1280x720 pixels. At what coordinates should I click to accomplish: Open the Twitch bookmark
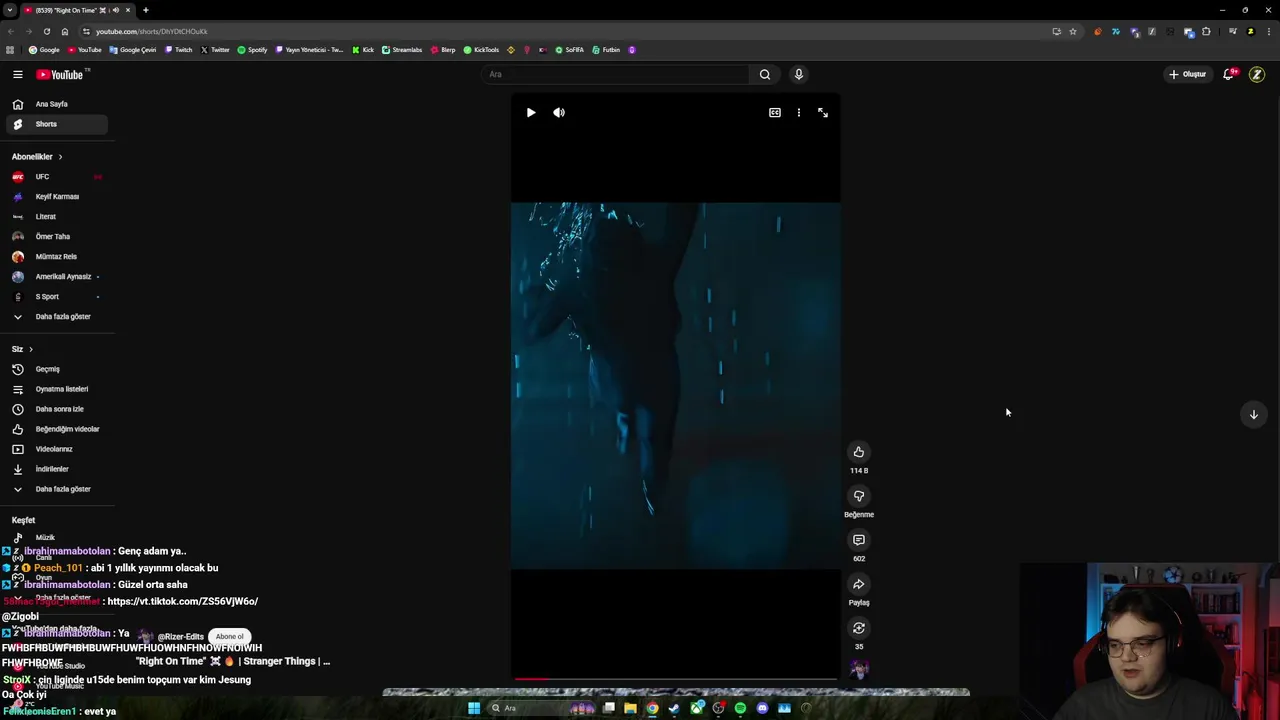pyautogui.click(x=179, y=50)
